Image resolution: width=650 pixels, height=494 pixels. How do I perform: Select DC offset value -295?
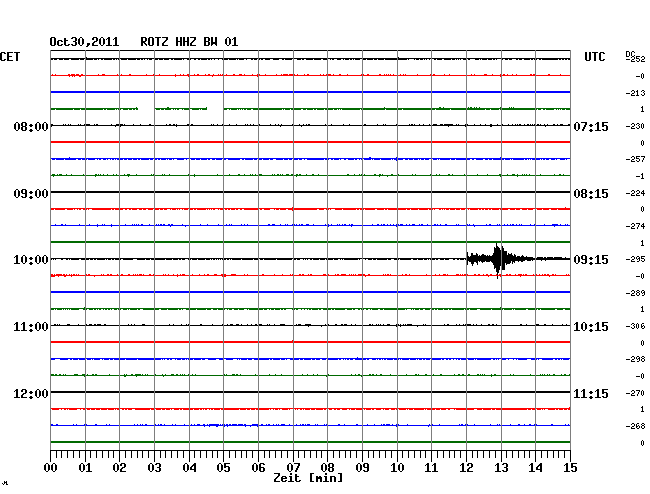(635, 259)
